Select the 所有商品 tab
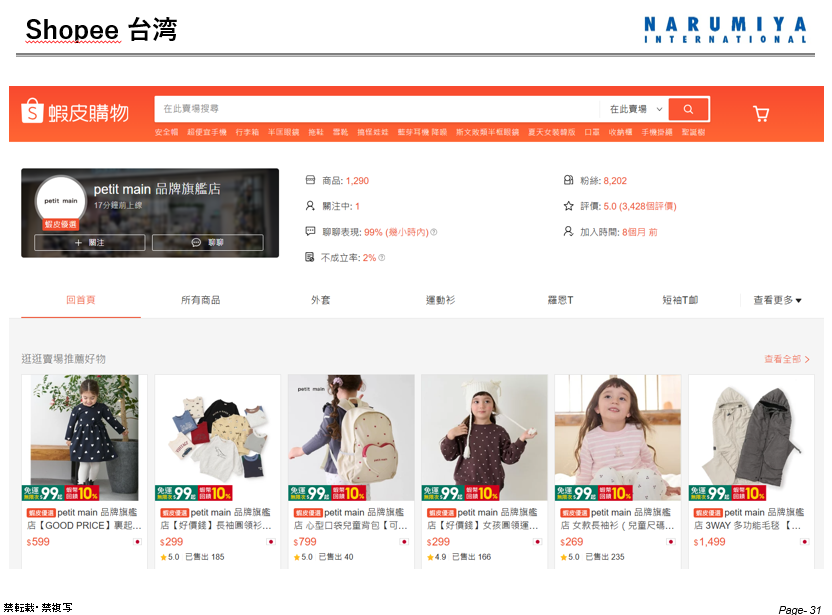The height and width of the screenshot is (615, 832). point(201,300)
